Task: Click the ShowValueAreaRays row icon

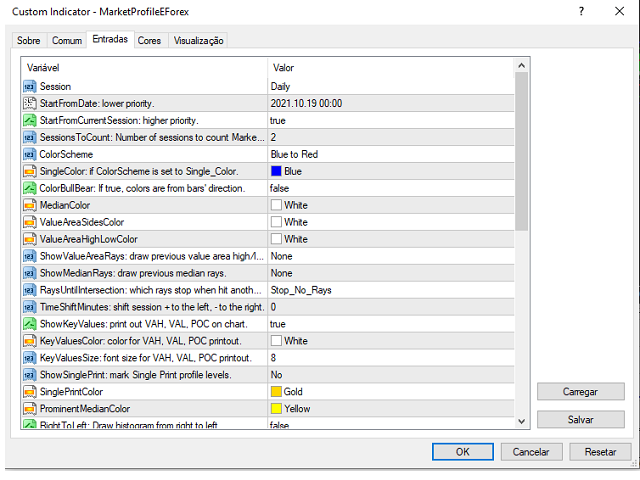Action: coord(30,256)
